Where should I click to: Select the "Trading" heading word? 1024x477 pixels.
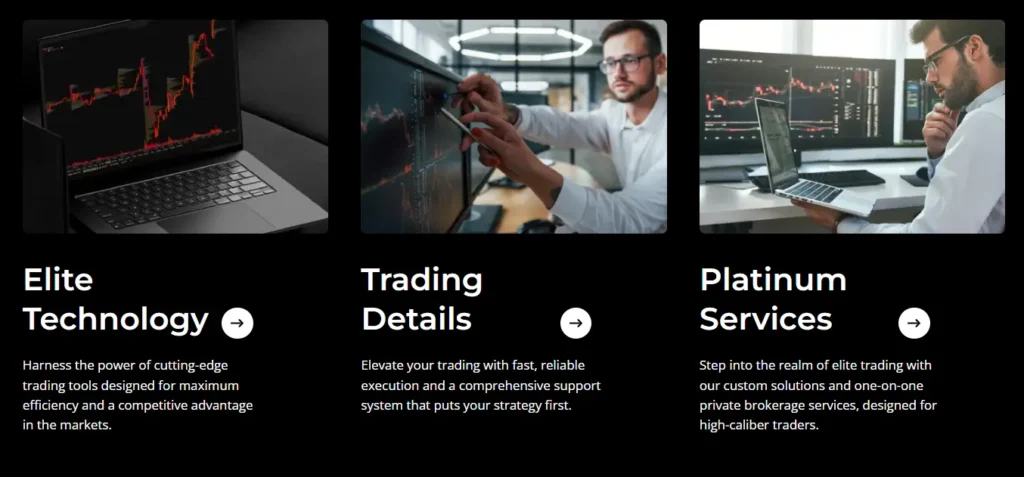(x=421, y=279)
